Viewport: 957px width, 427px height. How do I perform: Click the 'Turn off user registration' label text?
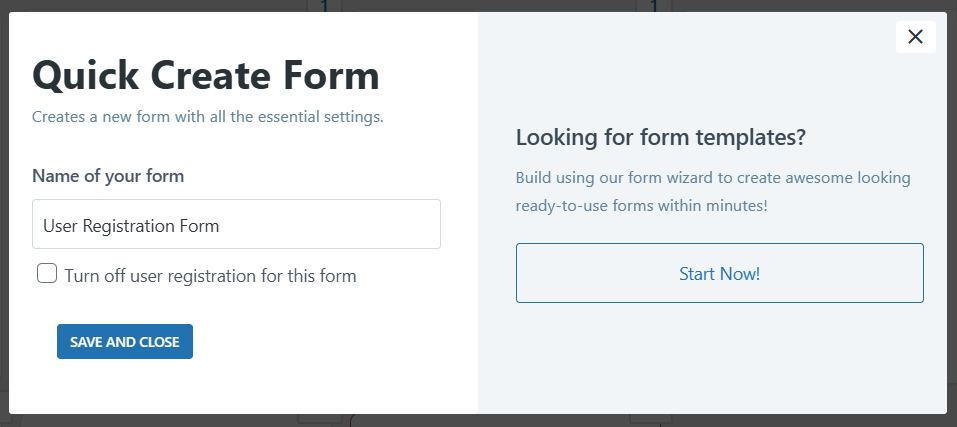pos(211,276)
